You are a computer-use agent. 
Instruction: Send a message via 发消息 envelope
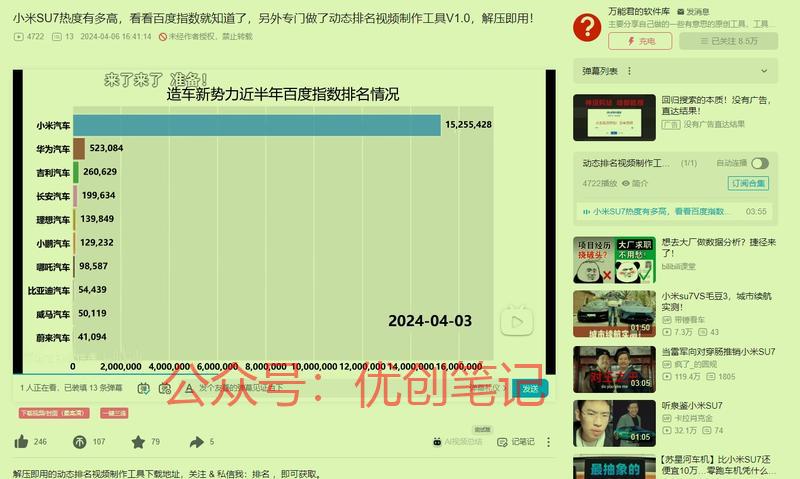(693, 11)
